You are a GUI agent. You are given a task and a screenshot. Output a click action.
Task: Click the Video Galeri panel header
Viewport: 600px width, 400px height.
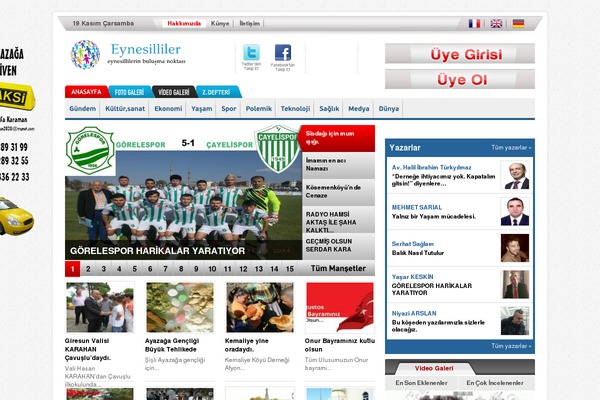[x=434, y=368]
